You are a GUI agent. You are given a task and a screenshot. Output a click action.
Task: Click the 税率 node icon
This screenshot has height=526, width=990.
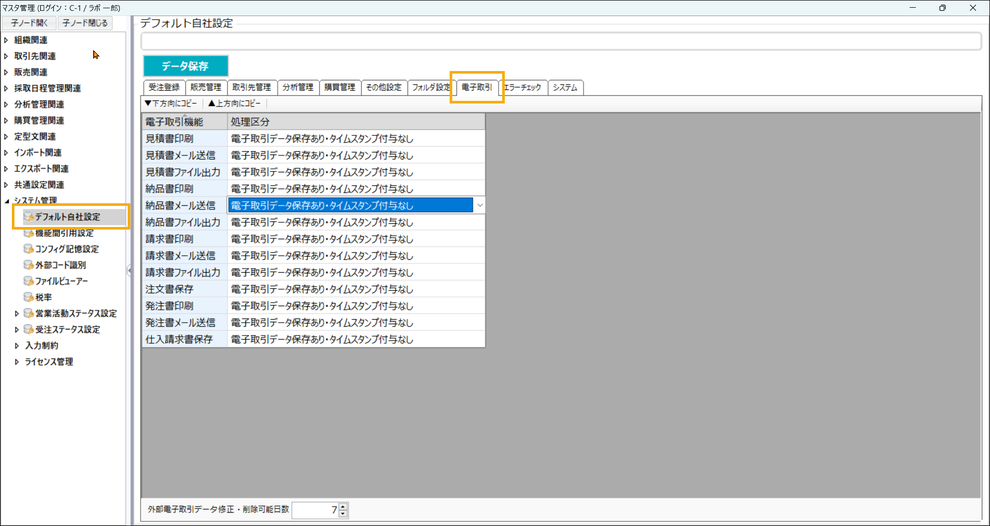pyautogui.click(x=28, y=297)
